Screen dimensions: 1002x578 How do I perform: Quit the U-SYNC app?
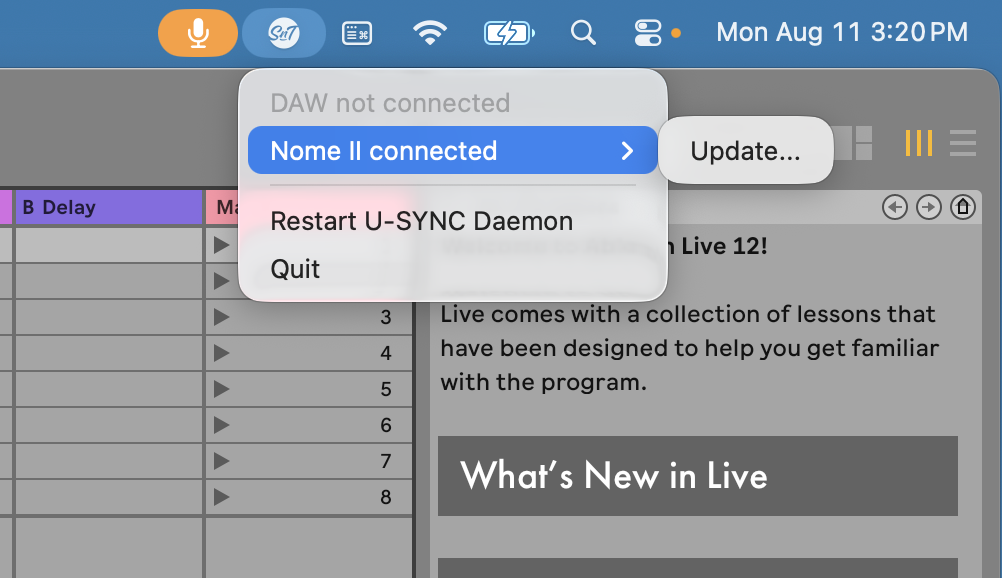coord(295,269)
